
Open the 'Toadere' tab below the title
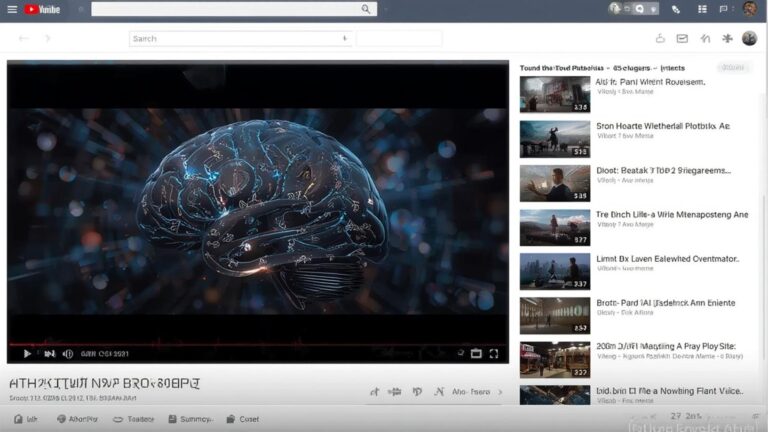click(134, 419)
